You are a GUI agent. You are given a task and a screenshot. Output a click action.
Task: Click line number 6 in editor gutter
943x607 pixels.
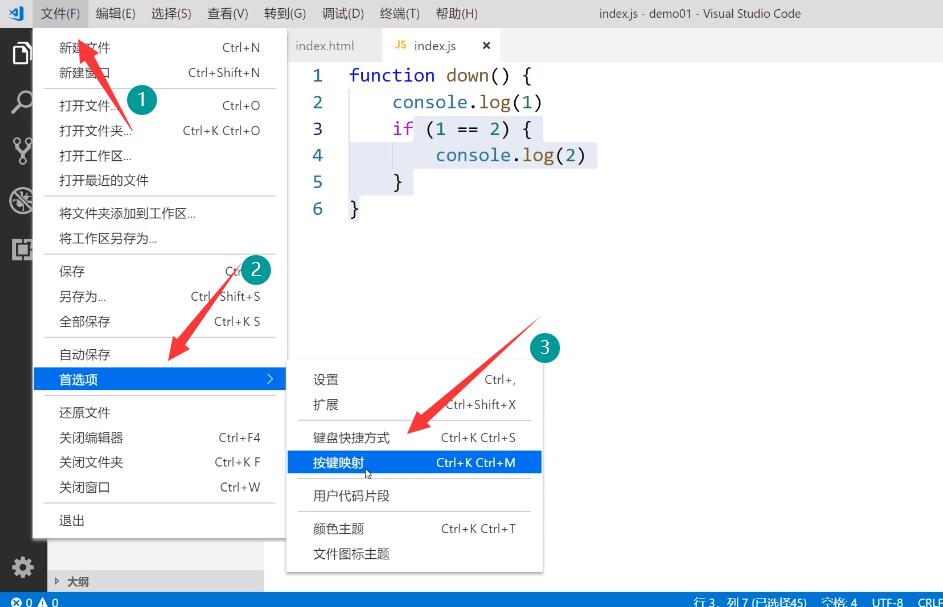[x=318, y=209]
